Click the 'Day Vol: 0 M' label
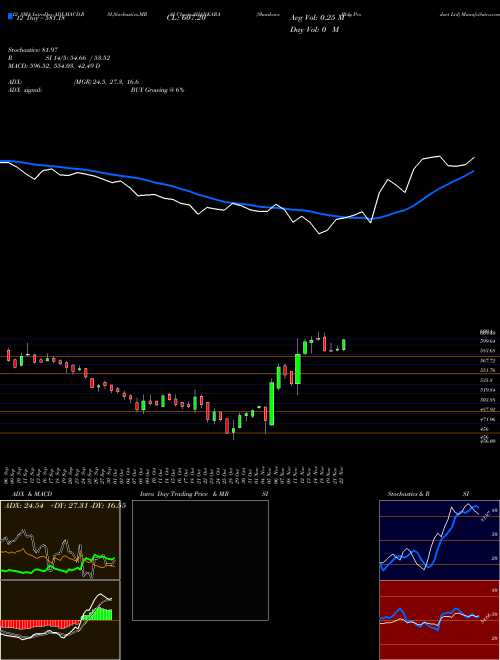The height and width of the screenshot is (660, 500). coord(315,29)
